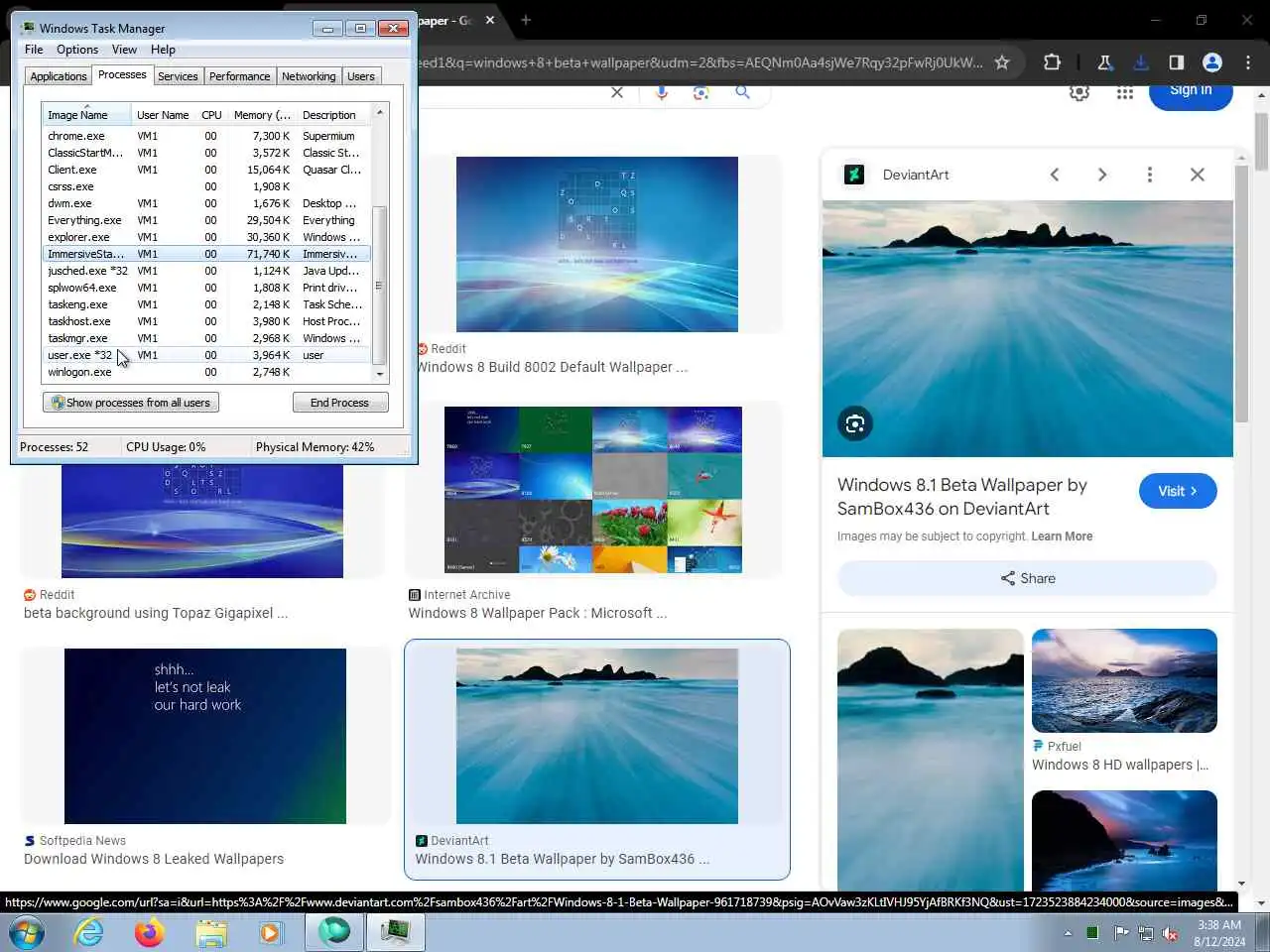Open Chrome profile avatar icon

(x=1212, y=62)
